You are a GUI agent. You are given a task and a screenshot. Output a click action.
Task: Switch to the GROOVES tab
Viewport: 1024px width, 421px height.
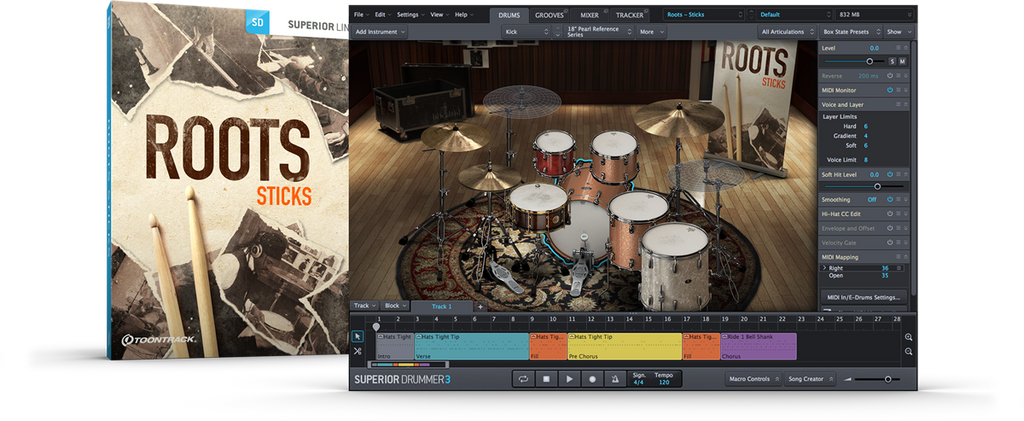pos(549,15)
